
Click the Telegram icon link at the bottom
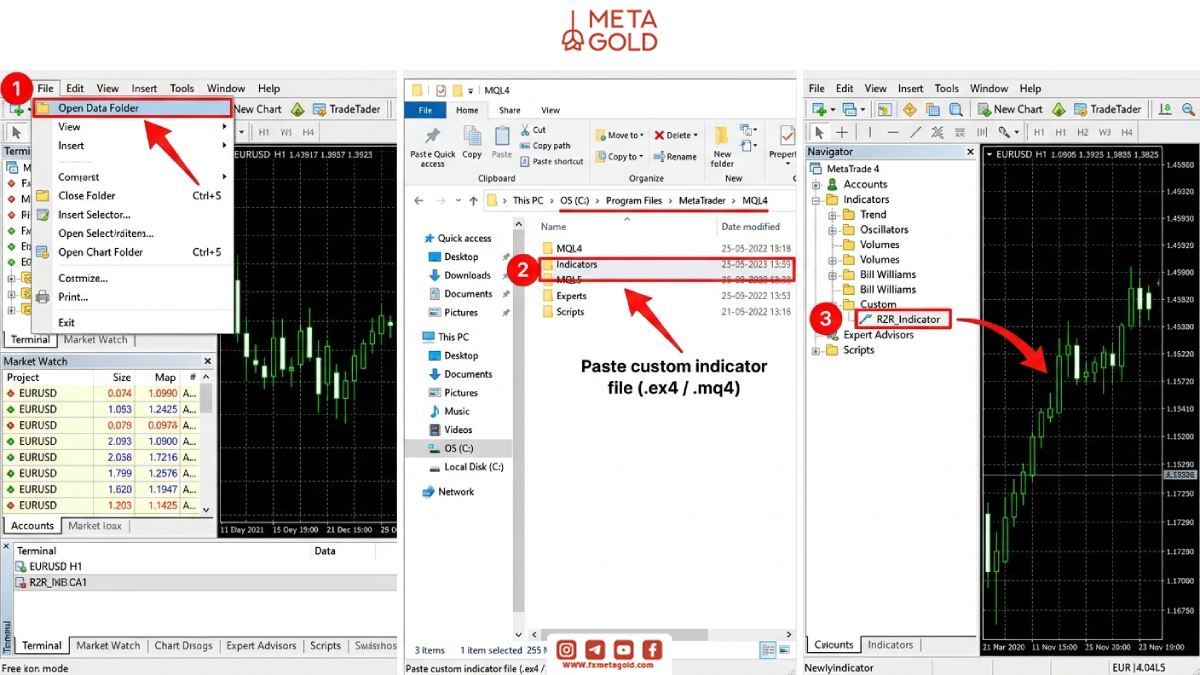(x=595, y=650)
